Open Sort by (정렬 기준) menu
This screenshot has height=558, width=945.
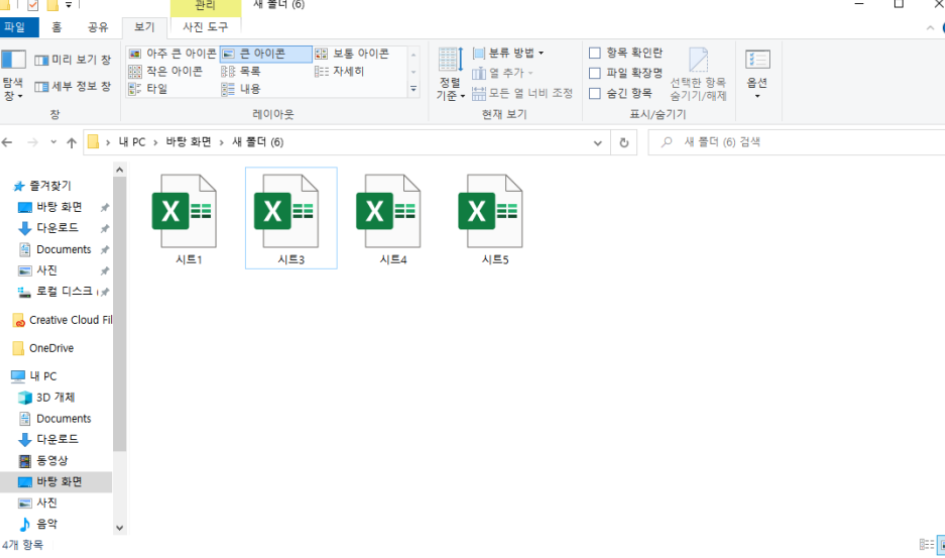450,74
